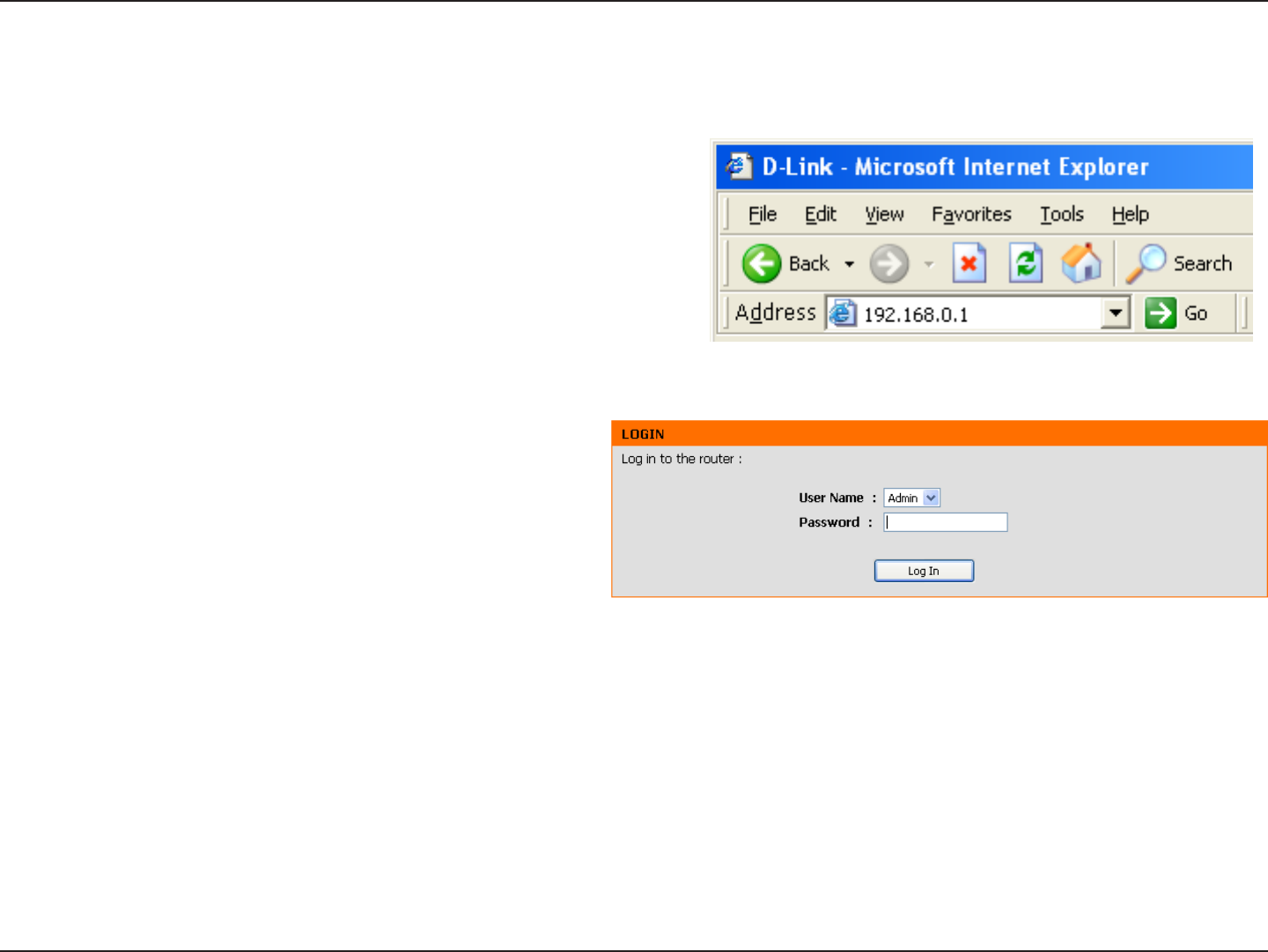
Task: Click the 192.168.0.1 address field
Action: (979, 314)
